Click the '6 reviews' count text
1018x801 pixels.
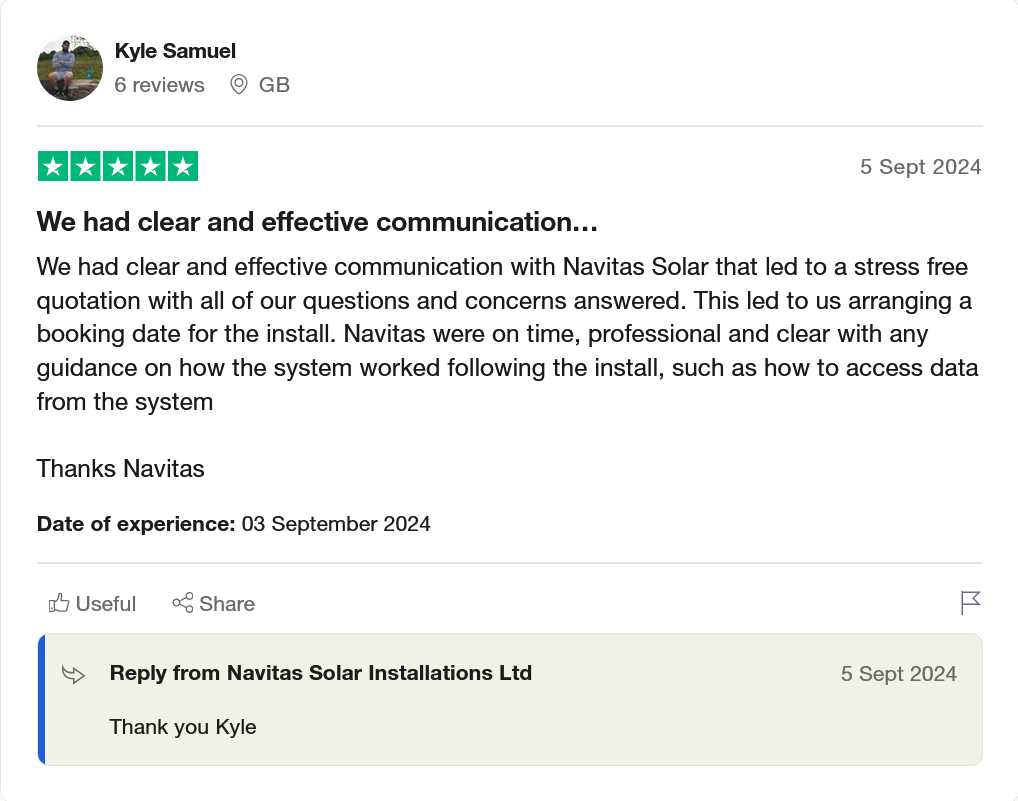tap(159, 85)
